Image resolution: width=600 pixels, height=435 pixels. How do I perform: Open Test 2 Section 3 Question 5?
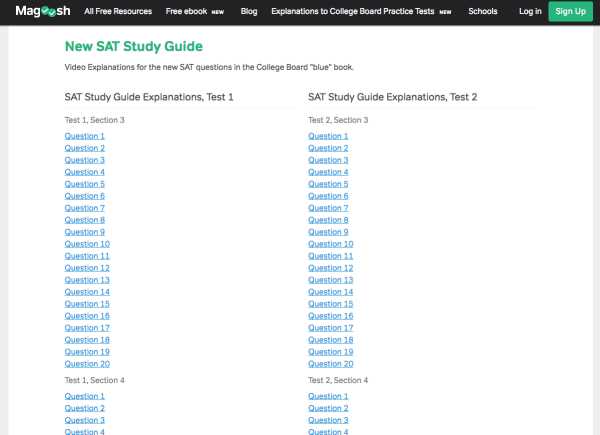point(328,184)
